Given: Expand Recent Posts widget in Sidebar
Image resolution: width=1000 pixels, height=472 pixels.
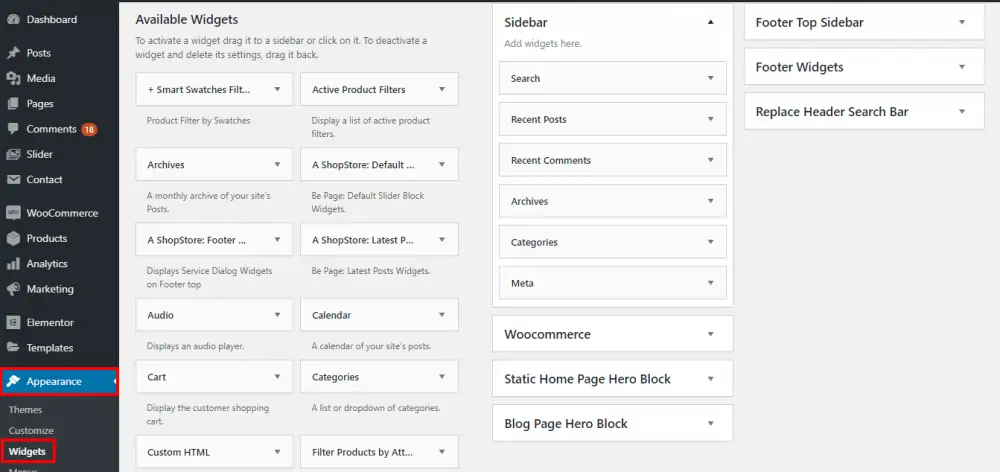Looking at the screenshot, I should pos(710,119).
